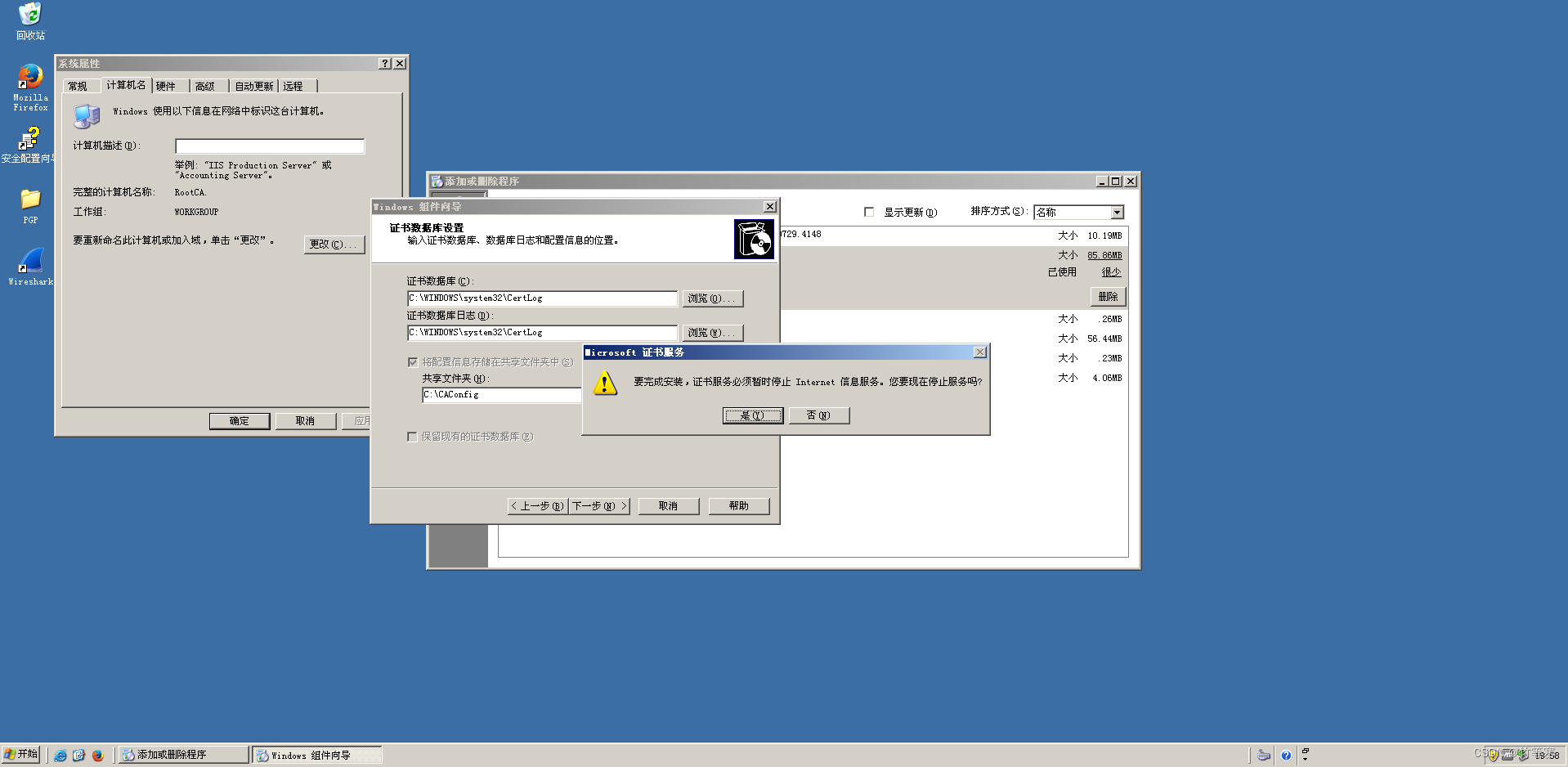Toggle 保留现有的证书数据库 checkbox
The width and height of the screenshot is (1568, 767).
413,437
